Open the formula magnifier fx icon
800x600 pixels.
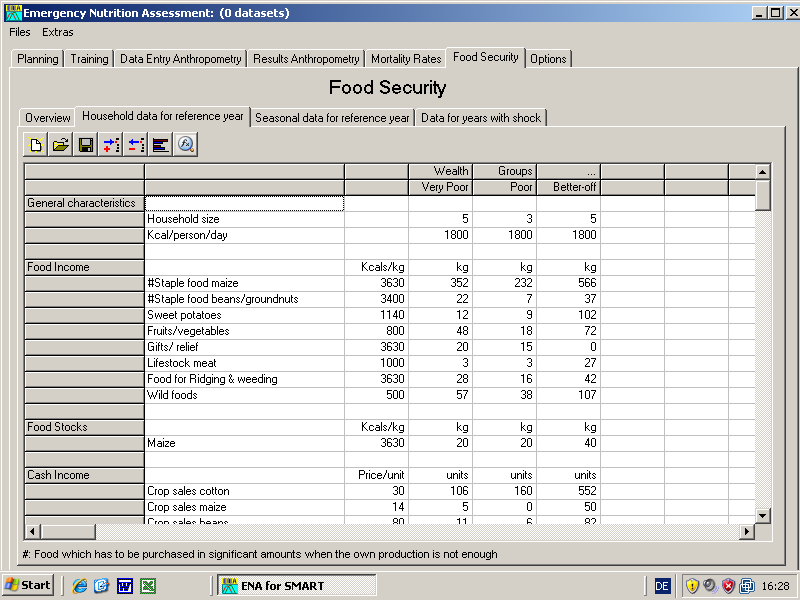186,145
